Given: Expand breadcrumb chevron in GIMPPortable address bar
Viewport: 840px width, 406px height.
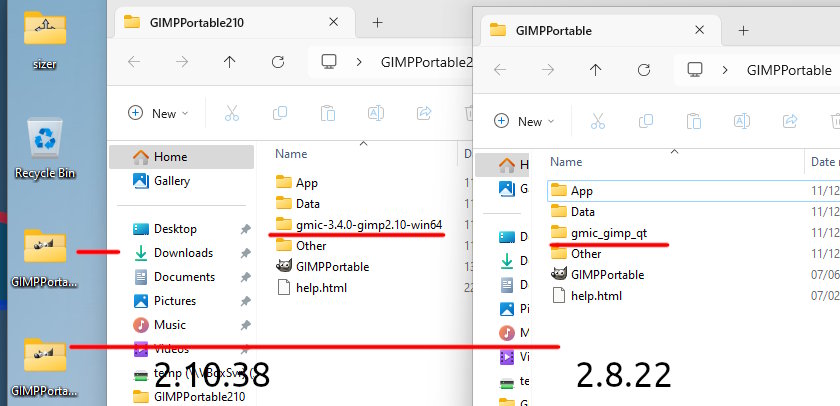Looking at the screenshot, I should (x=725, y=70).
